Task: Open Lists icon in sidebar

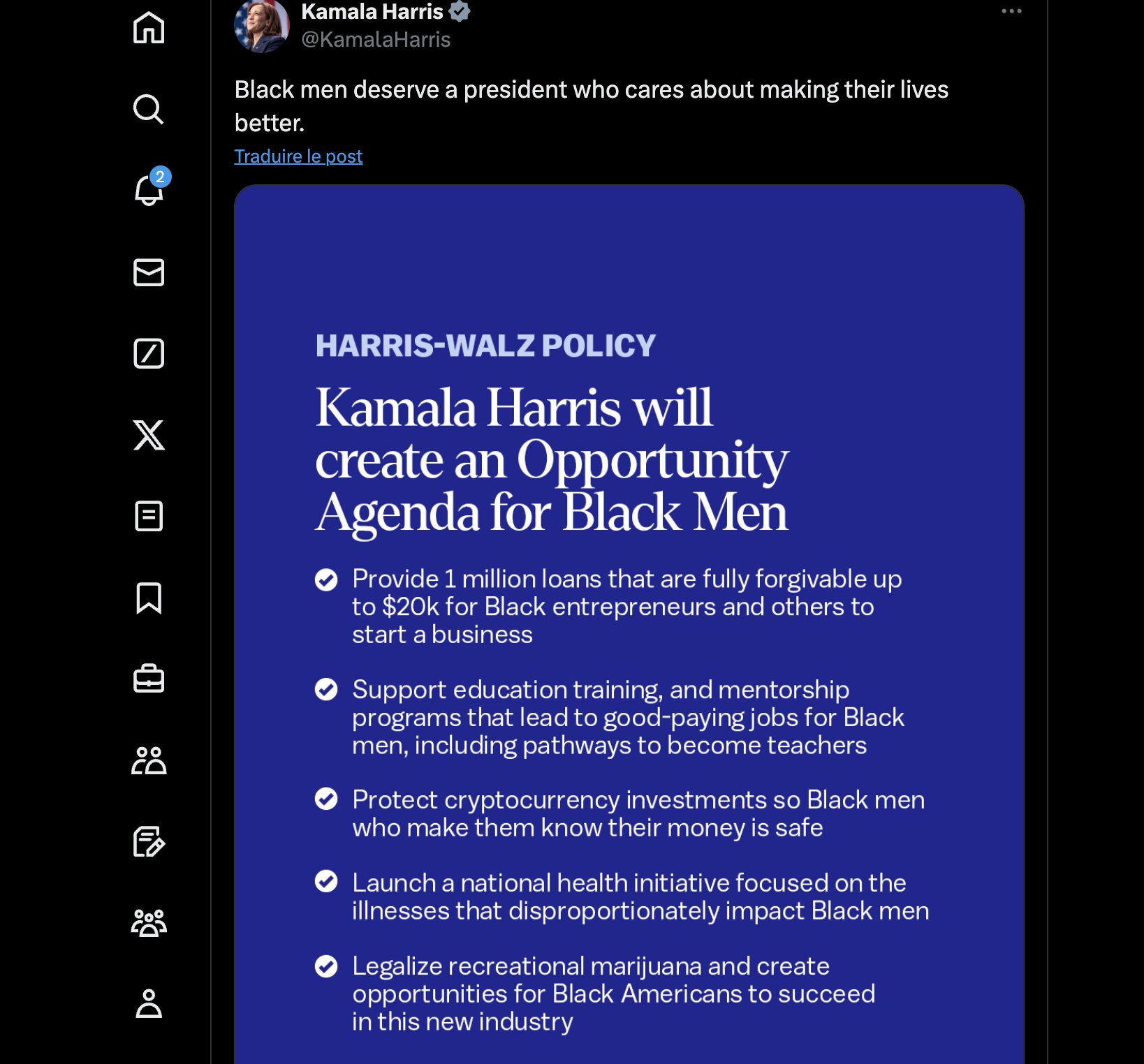Action: point(149,517)
